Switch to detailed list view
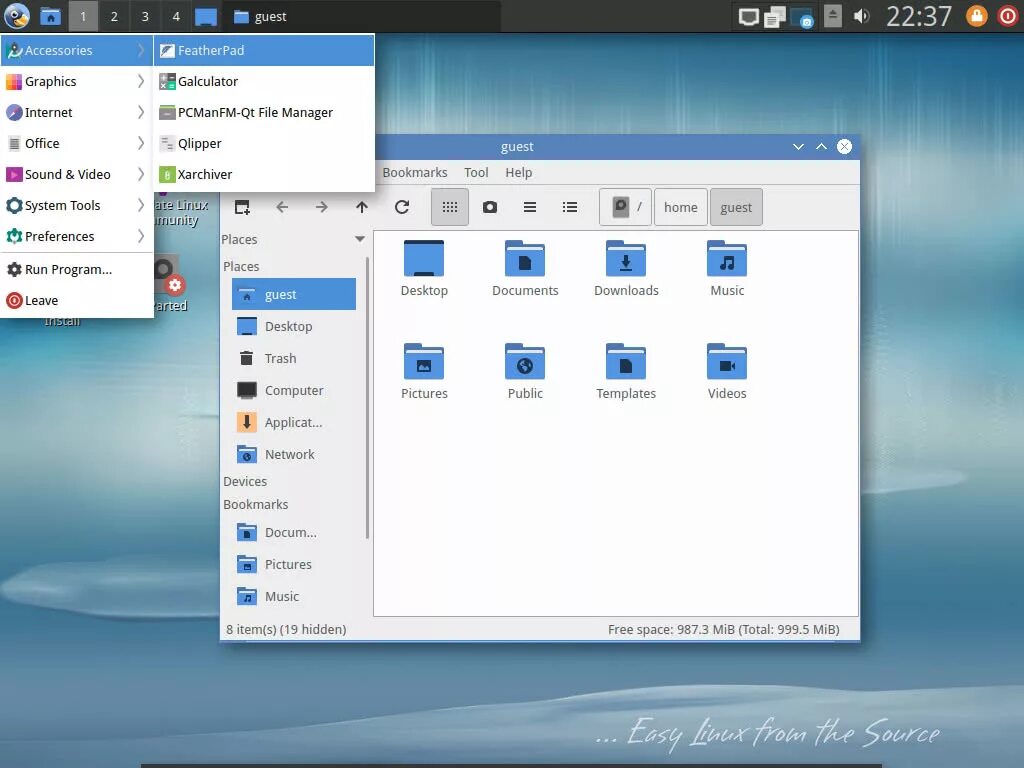The width and height of the screenshot is (1024, 768). click(569, 207)
